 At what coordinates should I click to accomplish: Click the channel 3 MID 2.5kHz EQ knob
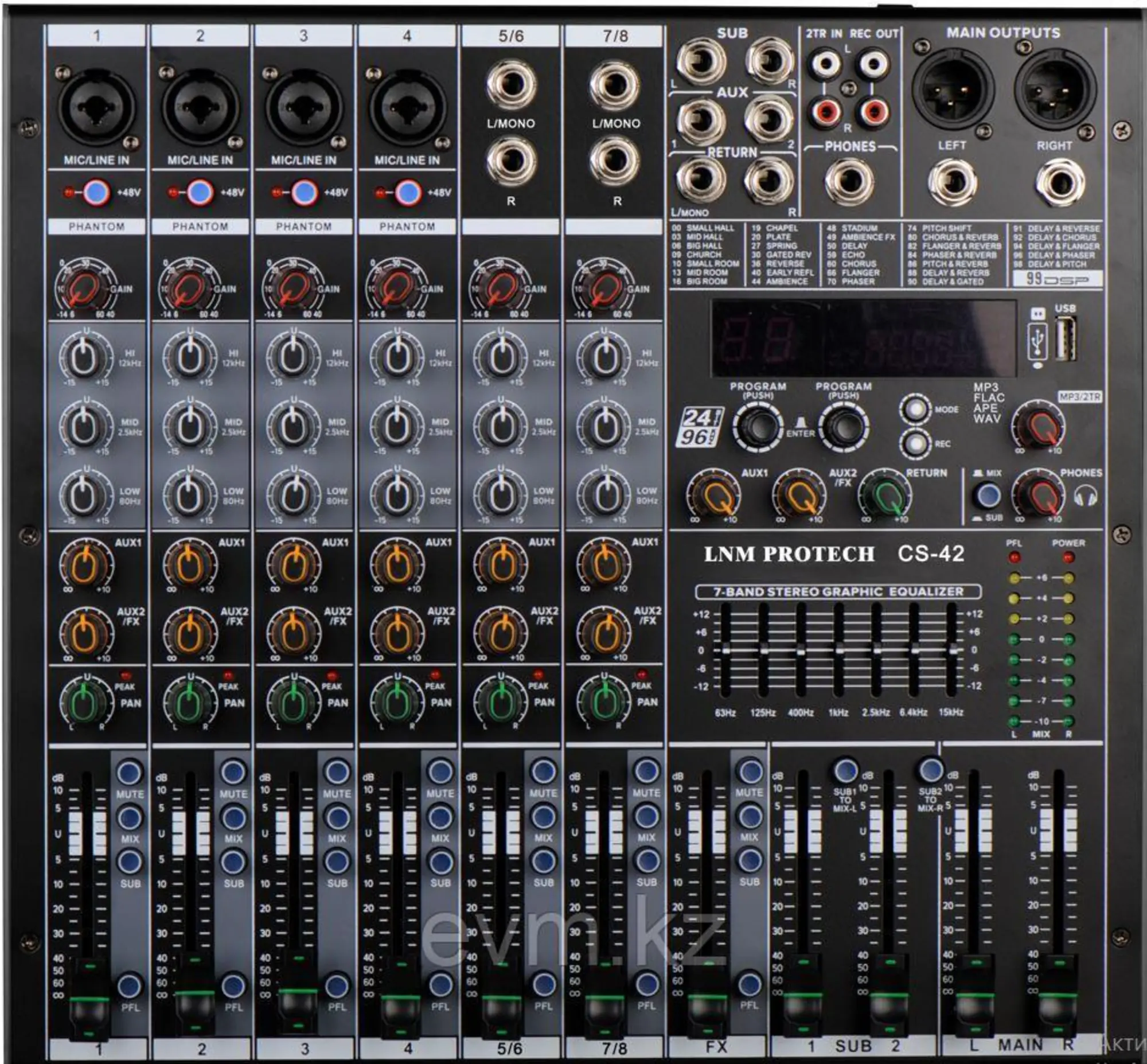pos(293,427)
